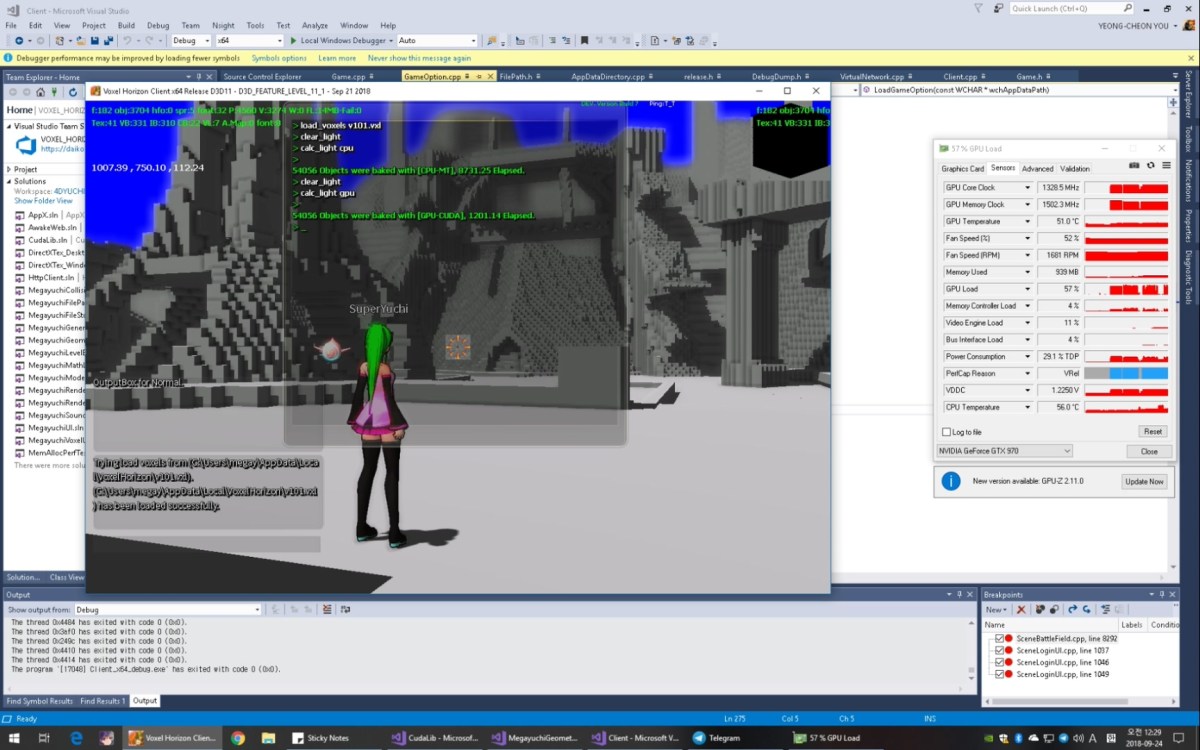Click the Delete breakpoint icon in Breakpoints panel
This screenshot has height=750, width=1200.
pos(1021,608)
